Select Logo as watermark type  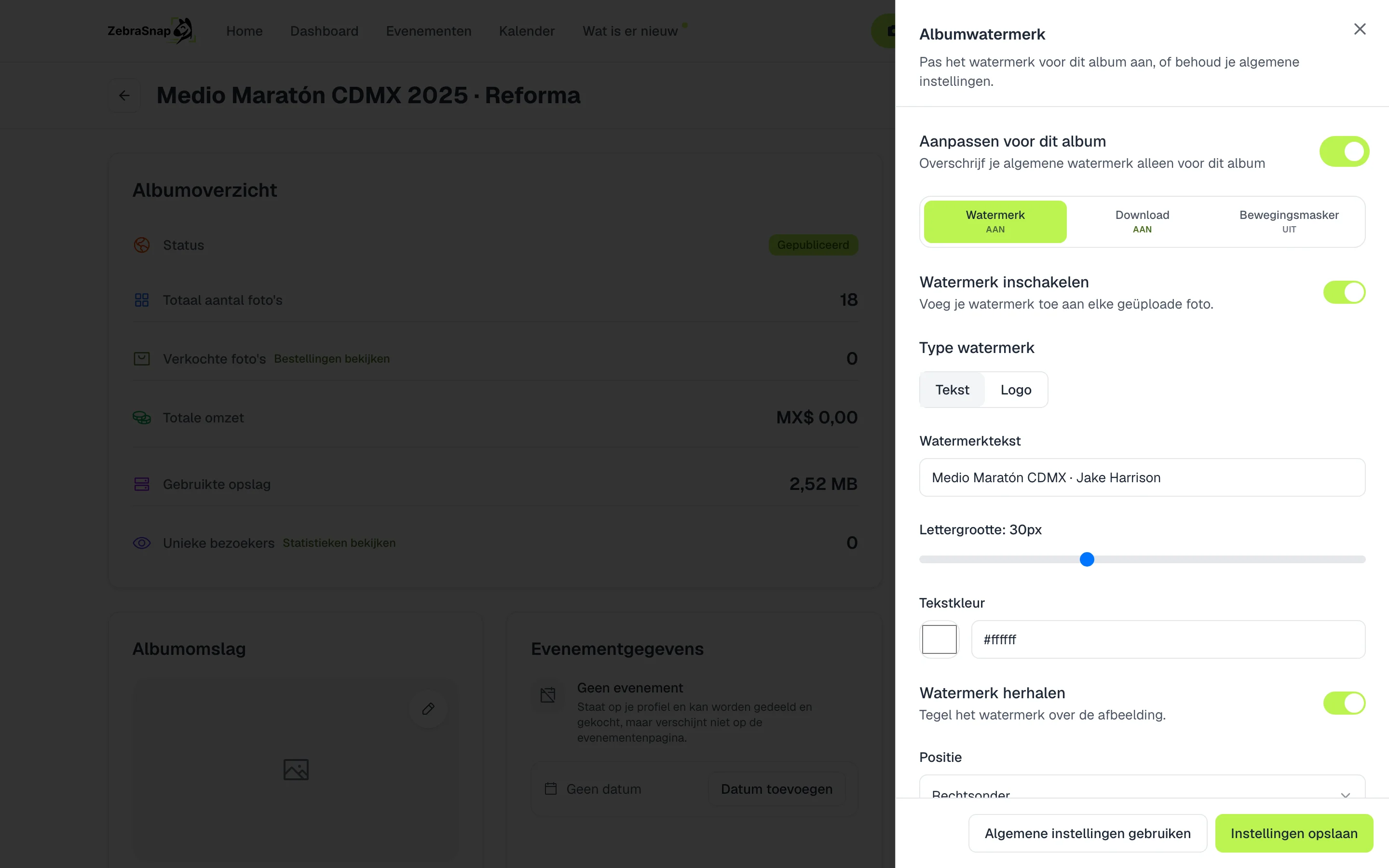click(x=1015, y=390)
